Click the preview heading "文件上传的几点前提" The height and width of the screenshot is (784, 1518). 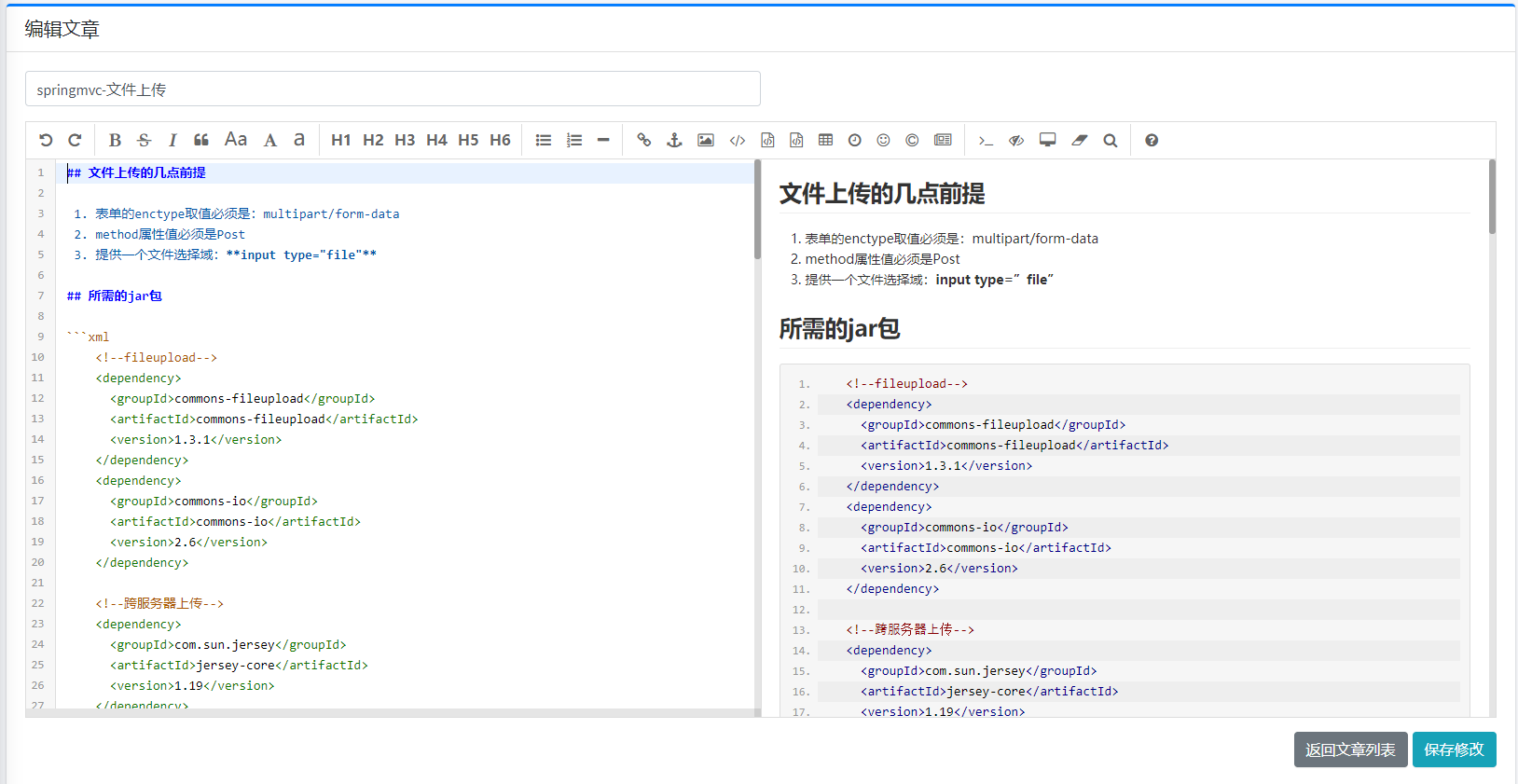(x=882, y=194)
